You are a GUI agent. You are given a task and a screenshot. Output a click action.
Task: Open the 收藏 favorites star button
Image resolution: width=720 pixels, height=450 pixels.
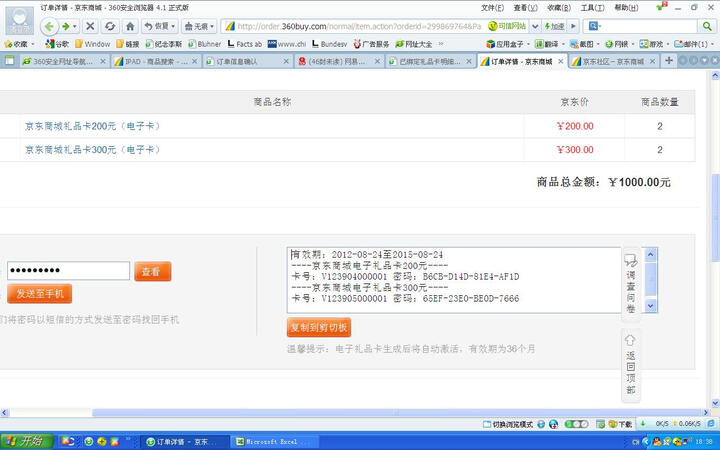[x=19, y=44]
